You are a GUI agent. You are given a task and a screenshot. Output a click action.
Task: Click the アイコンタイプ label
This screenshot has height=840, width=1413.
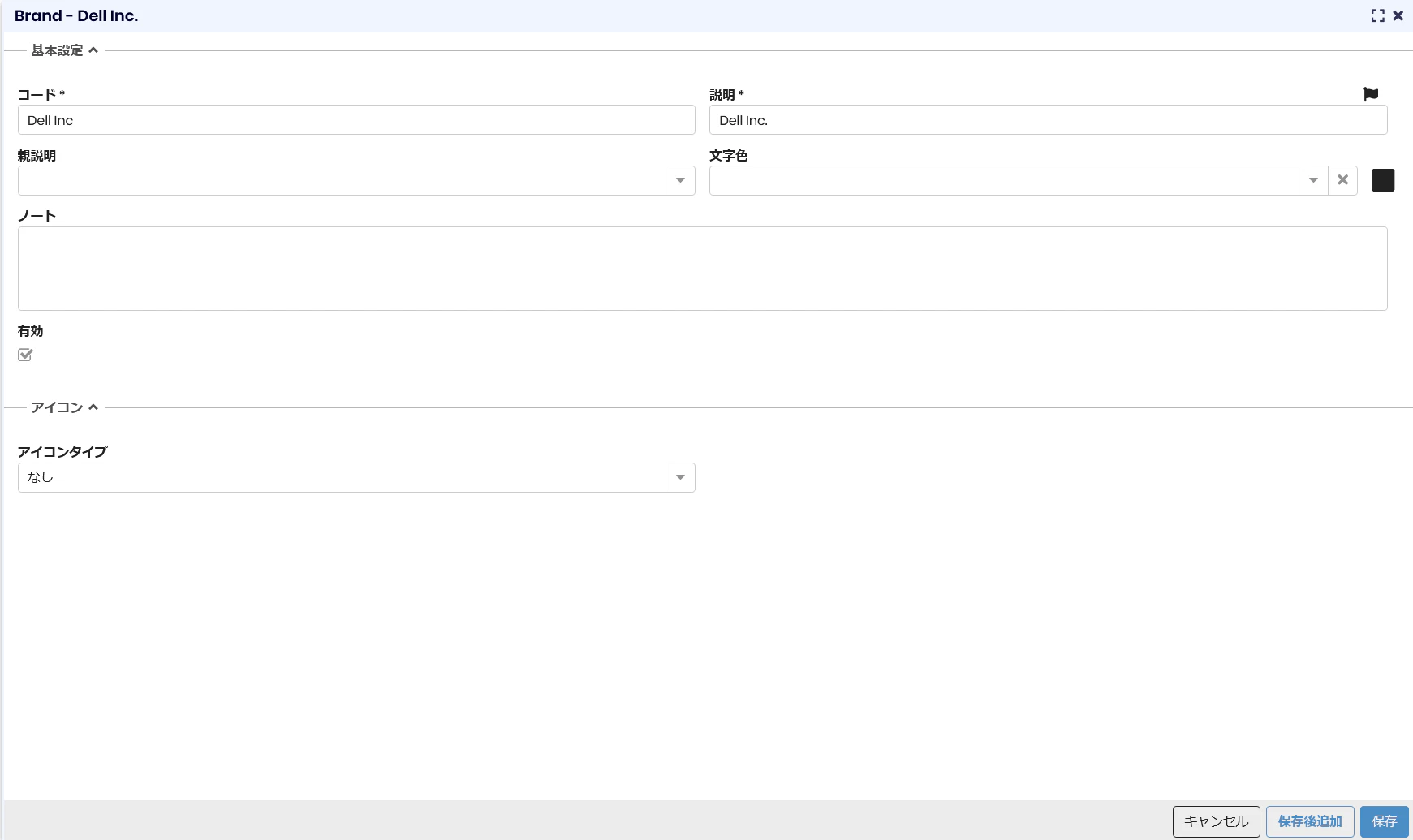click(62, 452)
